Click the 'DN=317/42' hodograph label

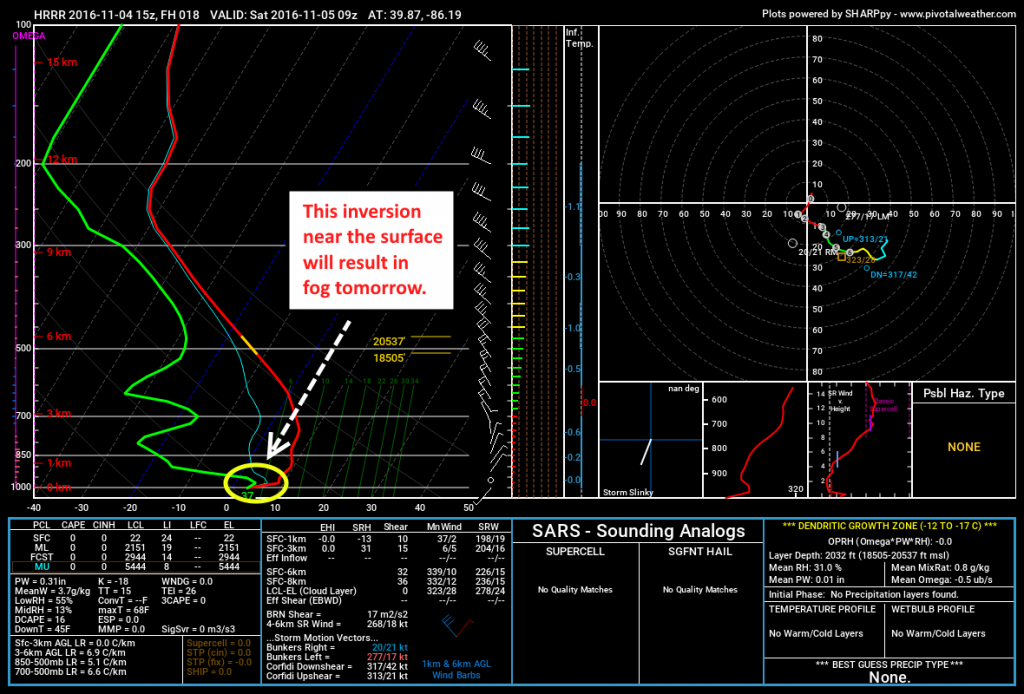click(893, 275)
